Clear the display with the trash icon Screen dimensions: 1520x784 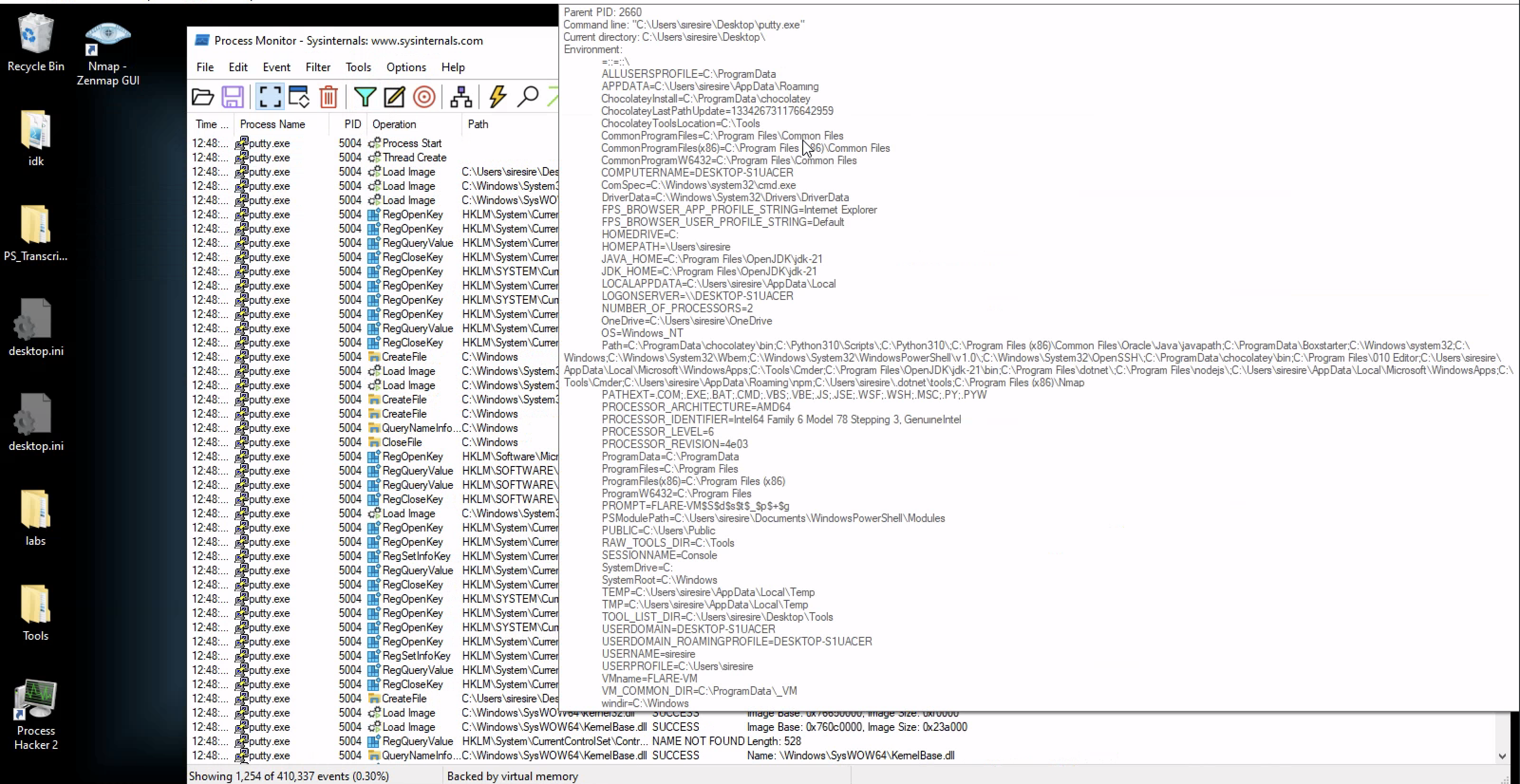pos(328,97)
